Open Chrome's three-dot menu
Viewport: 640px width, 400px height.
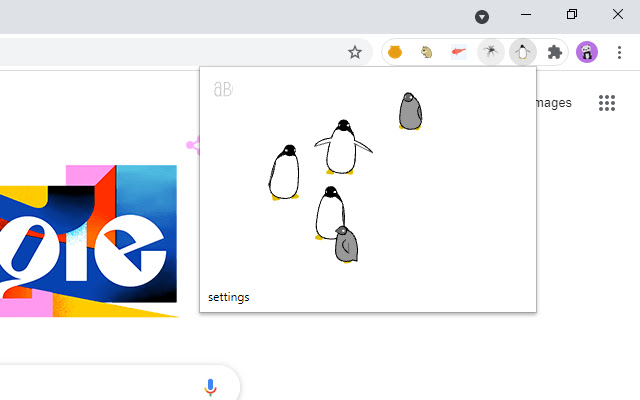[620, 52]
